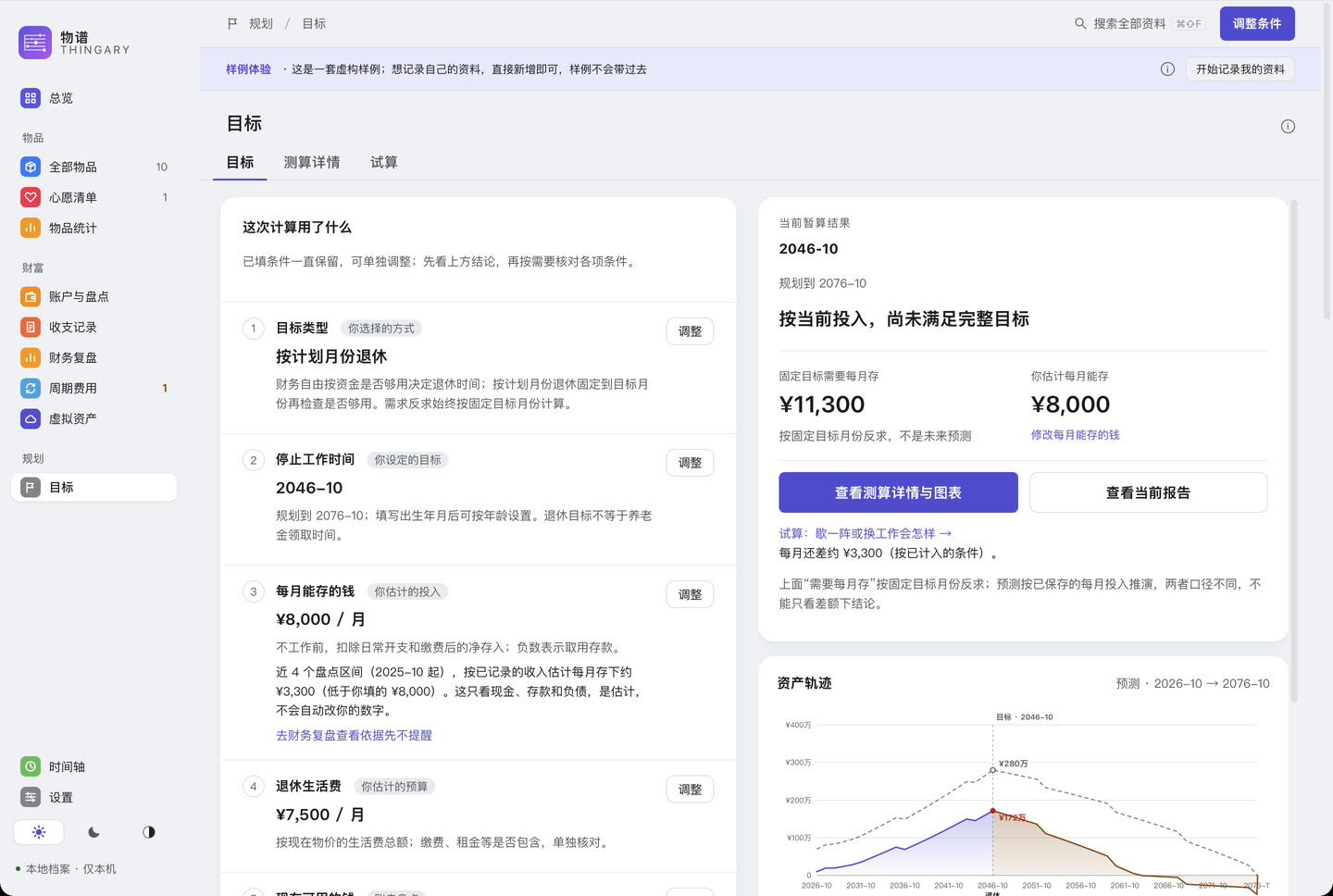Open 物品统计 chart icon
The height and width of the screenshot is (896, 1333).
tap(31, 228)
